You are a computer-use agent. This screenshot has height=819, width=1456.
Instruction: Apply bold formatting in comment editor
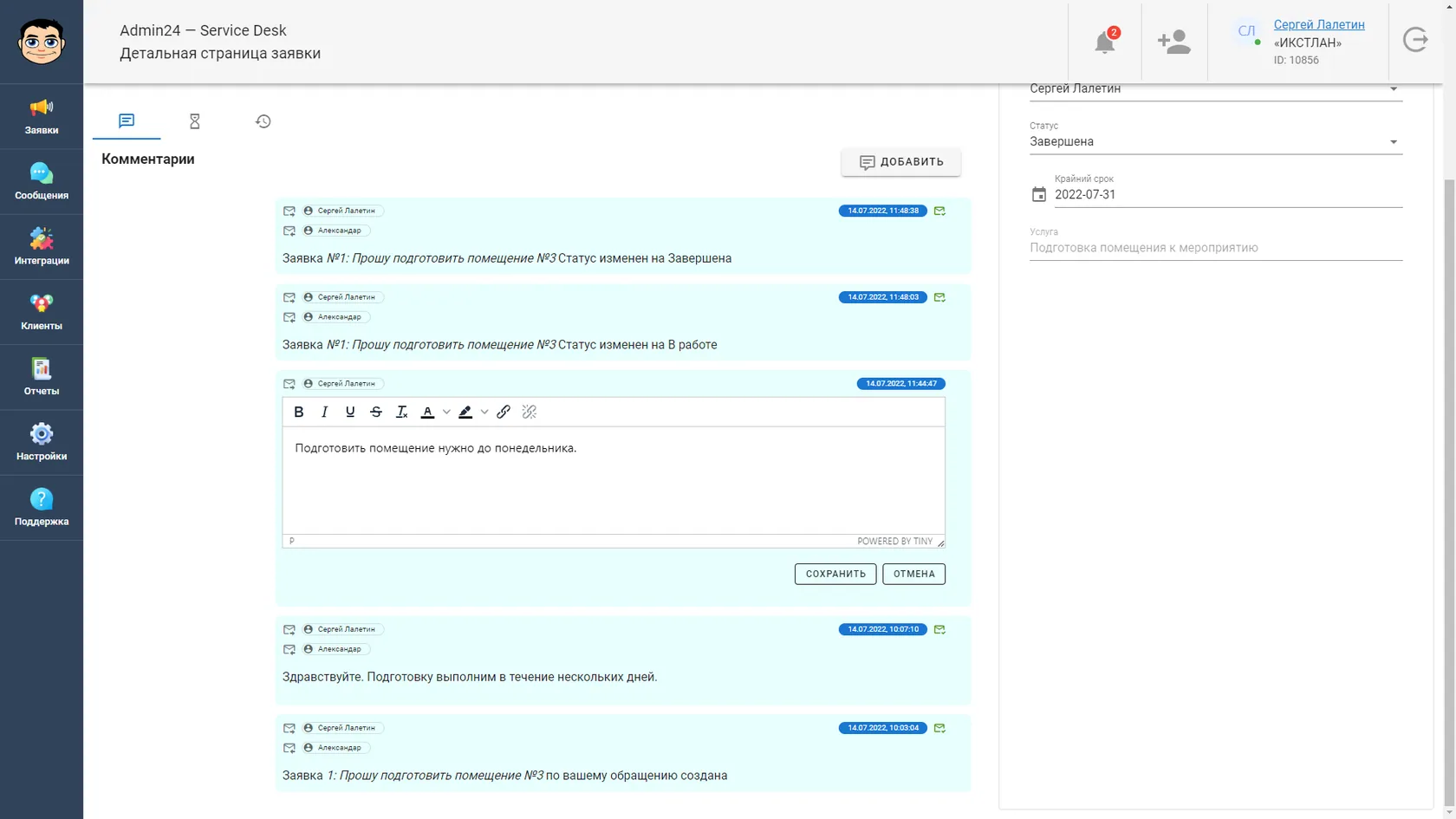299,412
